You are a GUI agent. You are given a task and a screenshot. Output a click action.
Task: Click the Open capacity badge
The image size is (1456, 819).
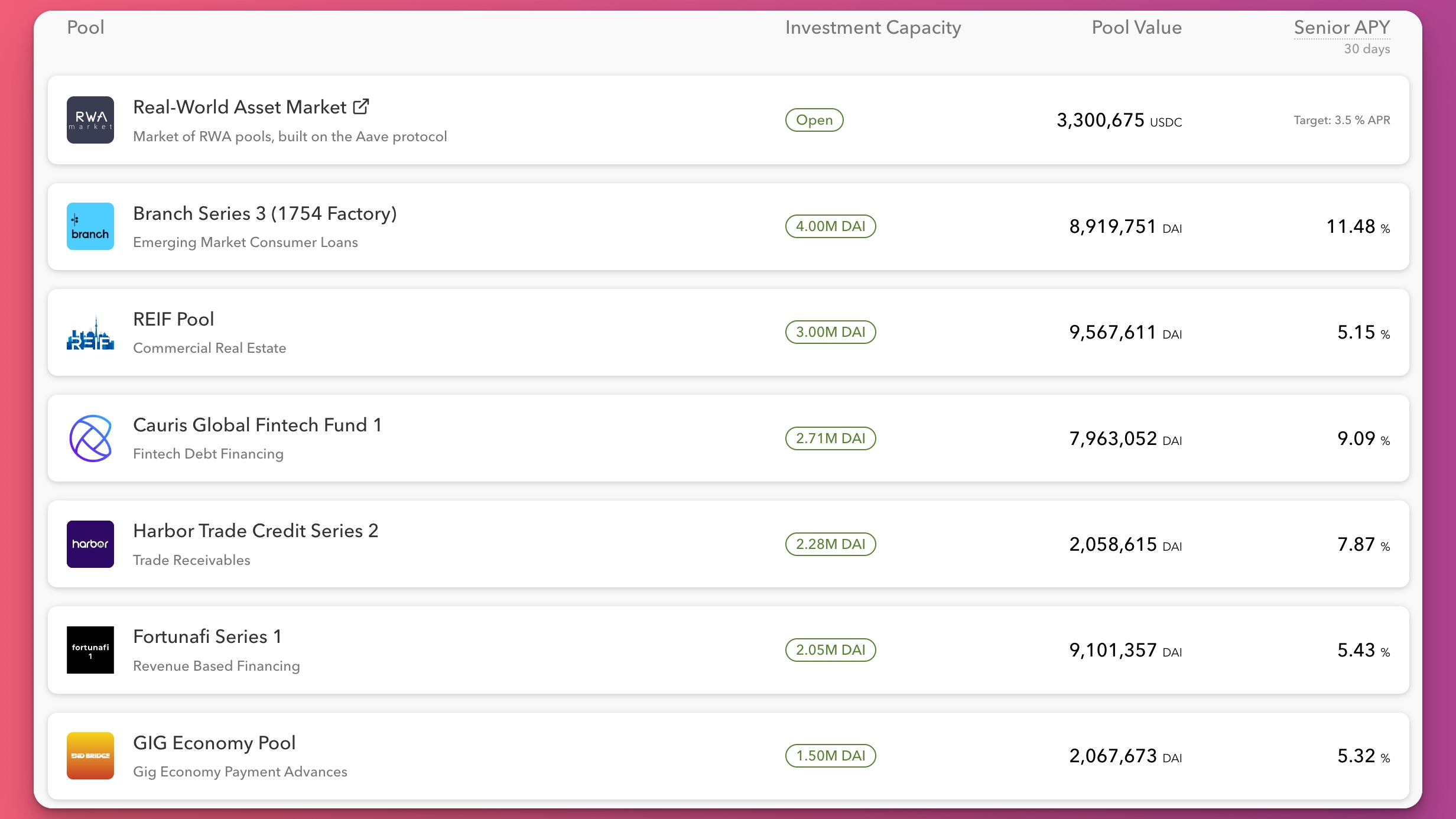click(x=814, y=120)
